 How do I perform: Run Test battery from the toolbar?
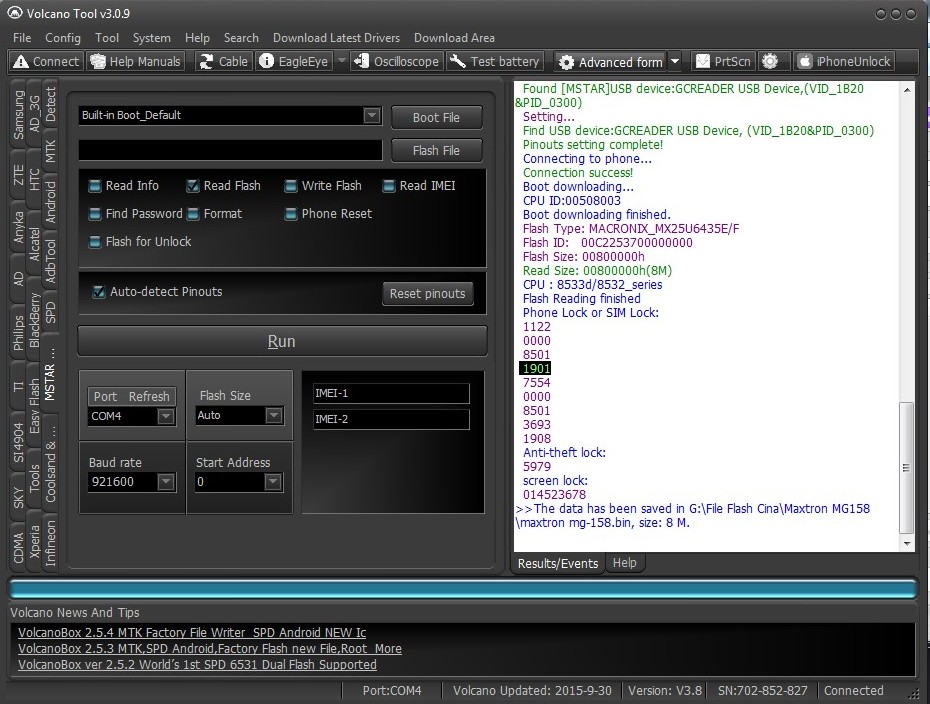click(494, 61)
